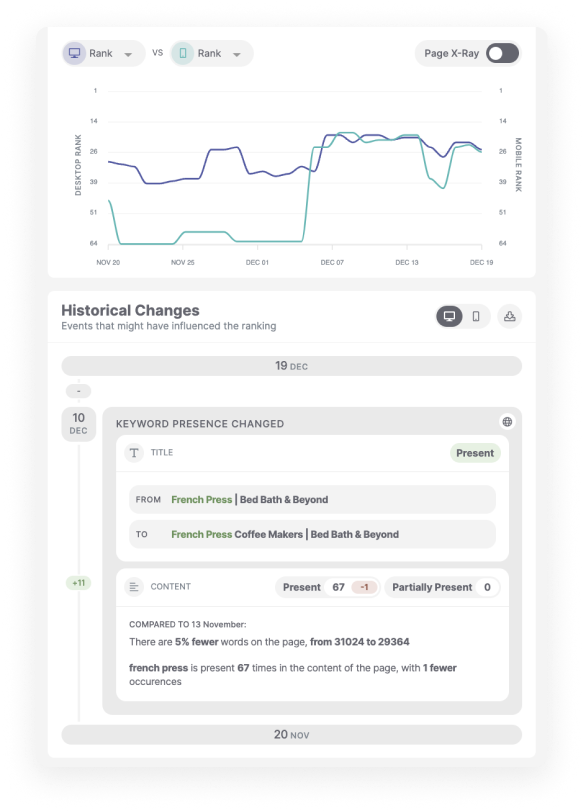Switch Historical Changes to mobile view
The height and width of the screenshot is (812, 583).
coord(476,316)
